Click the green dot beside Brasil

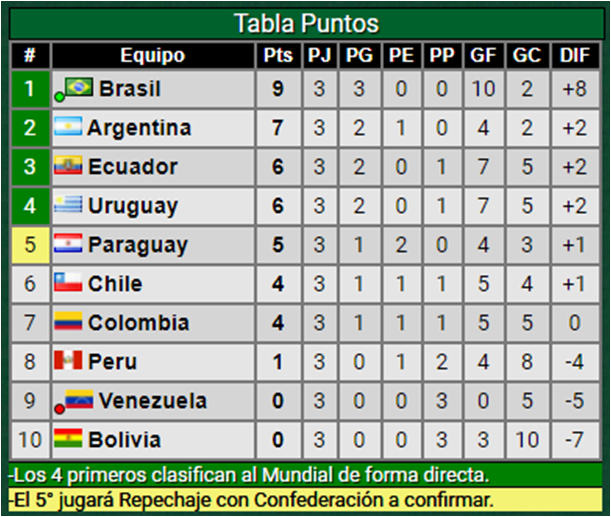[60, 97]
